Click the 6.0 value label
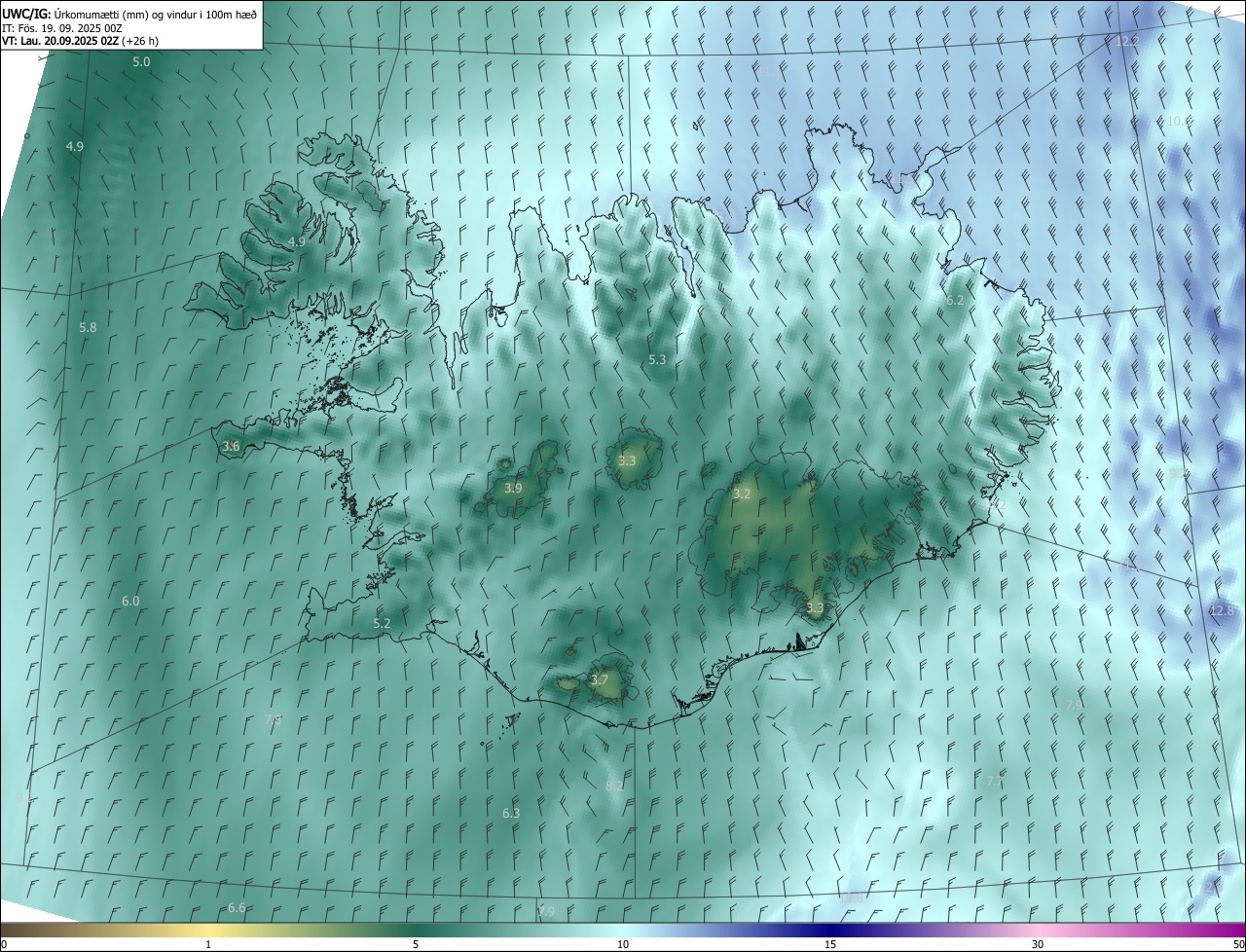 [x=130, y=602]
